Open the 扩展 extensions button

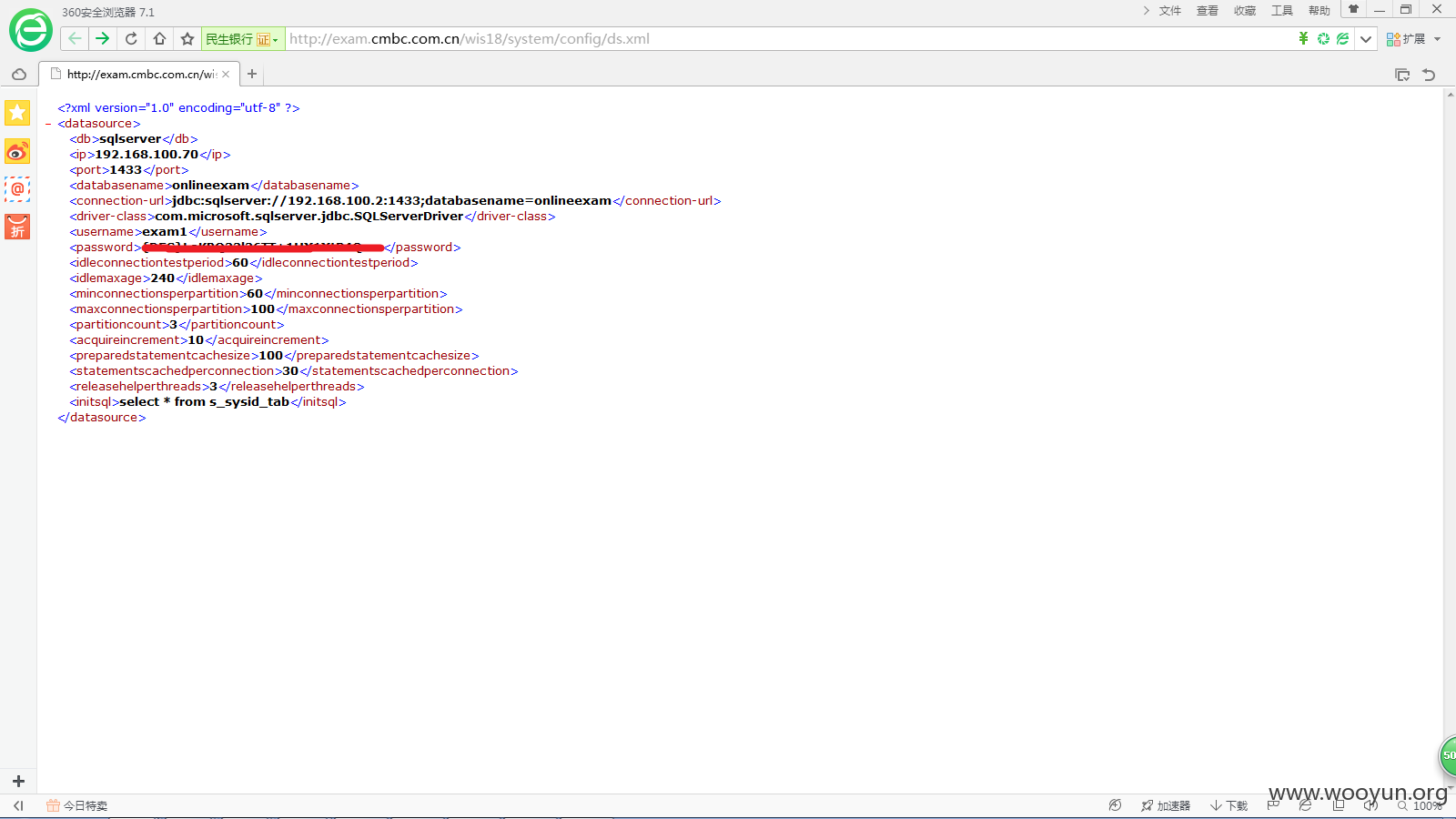1406,39
